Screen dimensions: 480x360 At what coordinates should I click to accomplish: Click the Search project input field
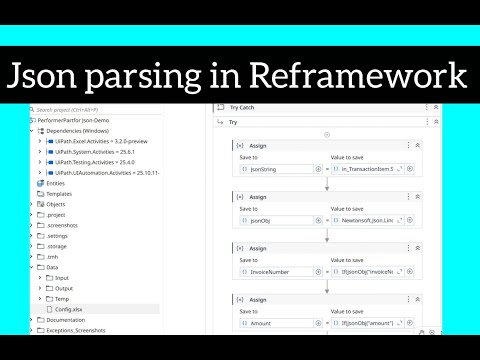(96, 110)
